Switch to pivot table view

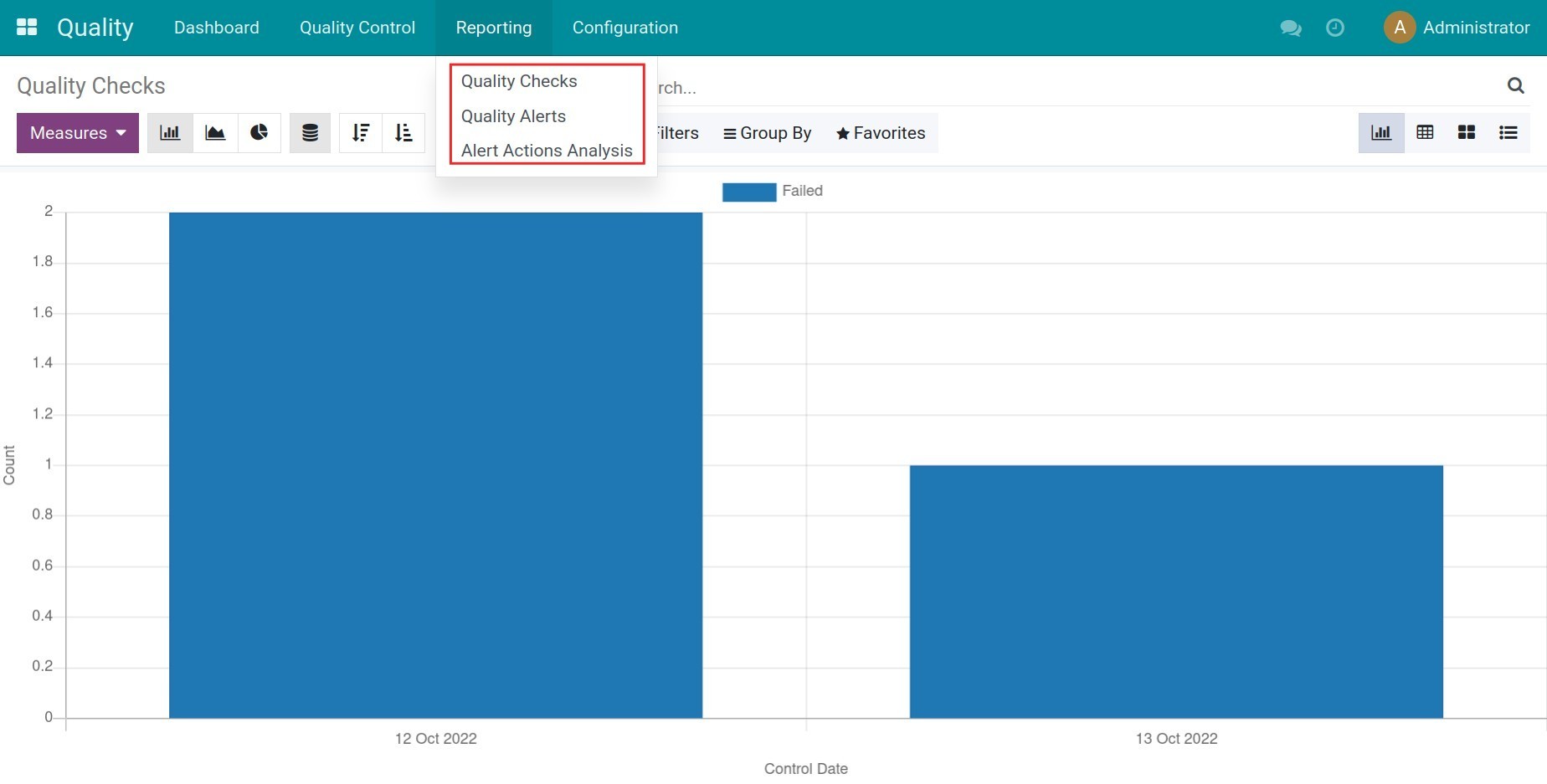1425,132
